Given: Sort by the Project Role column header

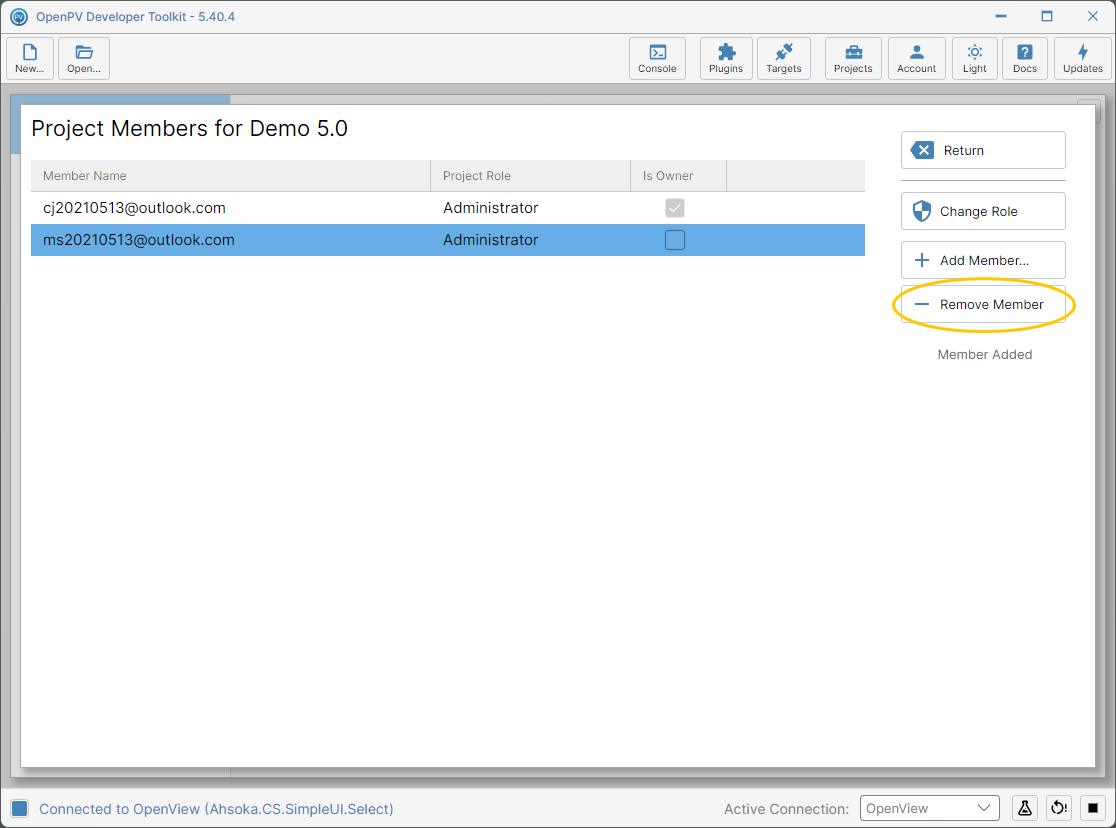Looking at the screenshot, I should pyautogui.click(x=530, y=176).
